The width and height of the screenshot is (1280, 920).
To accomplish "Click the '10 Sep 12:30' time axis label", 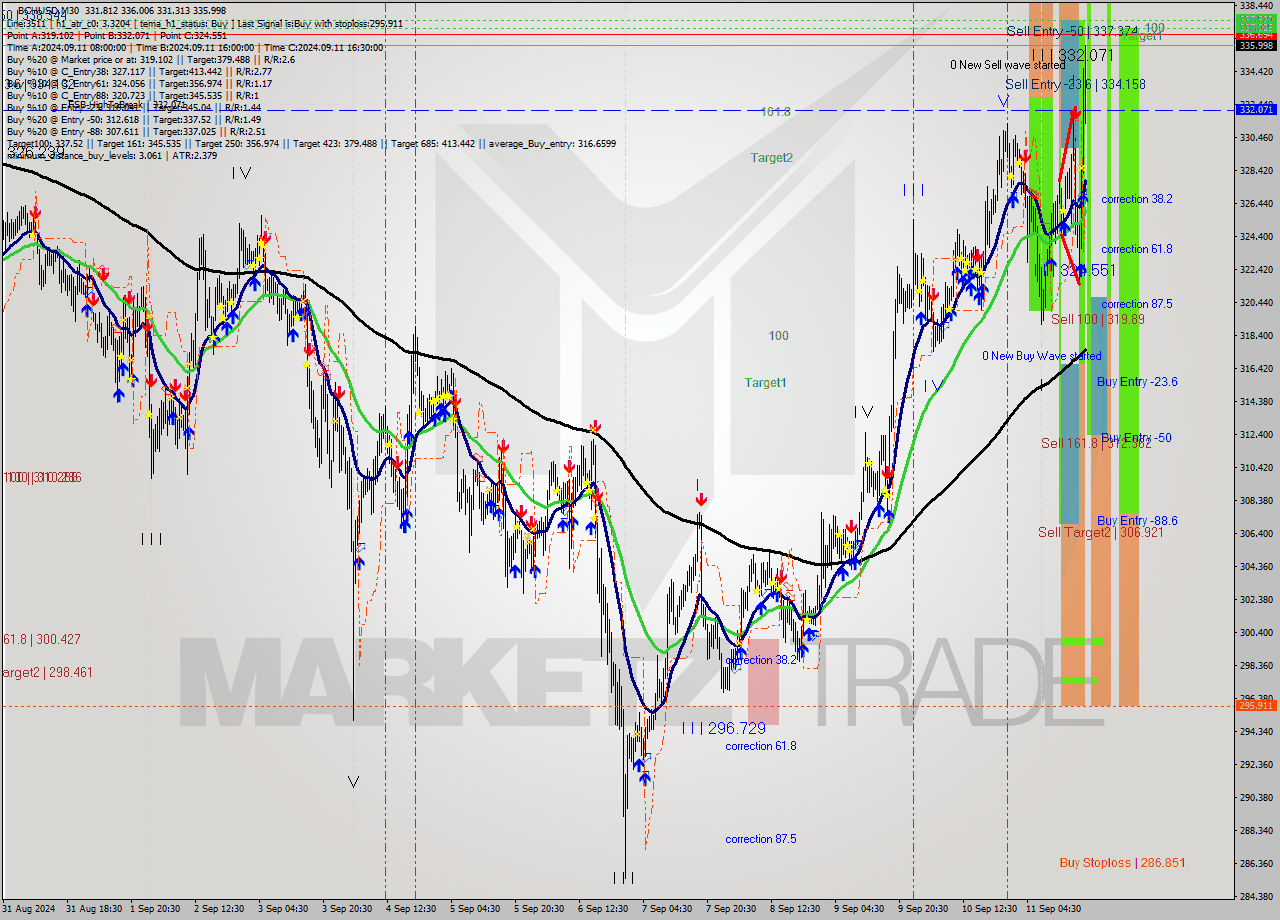I will click(x=990, y=909).
